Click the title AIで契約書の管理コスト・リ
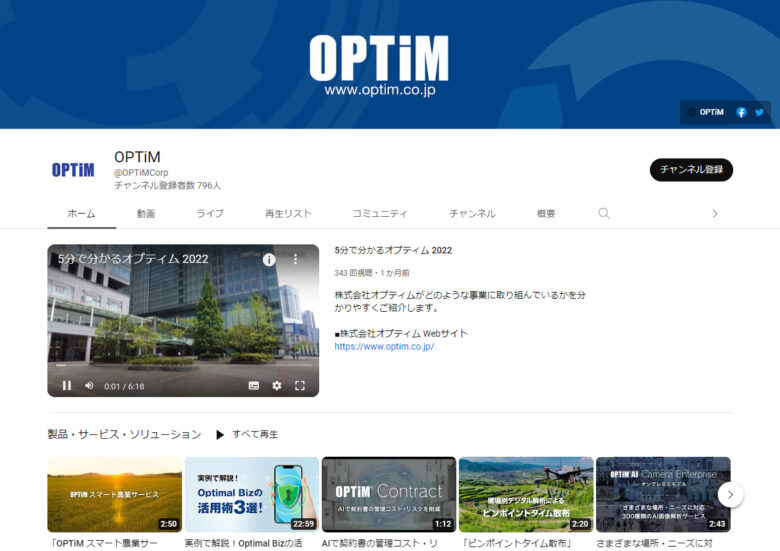 (380, 544)
